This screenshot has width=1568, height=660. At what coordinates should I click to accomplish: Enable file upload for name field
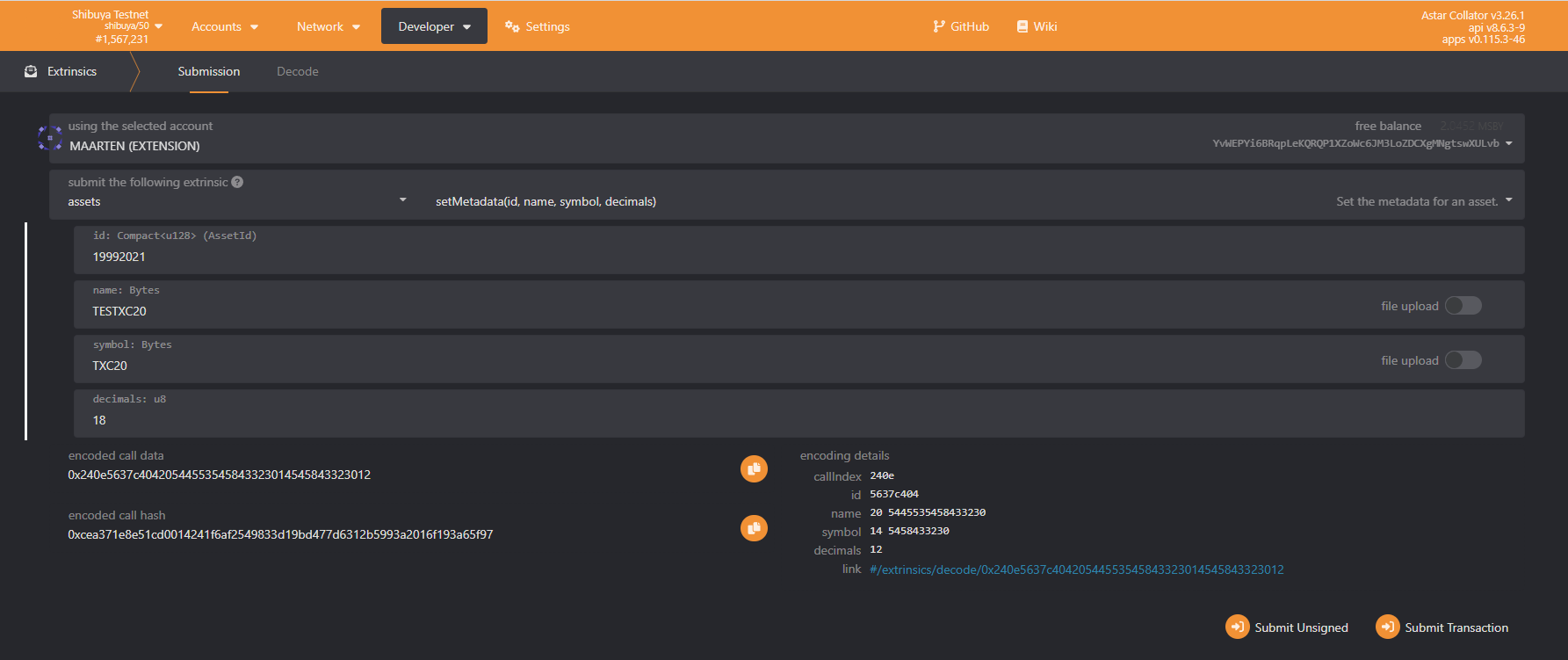coord(1463,306)
